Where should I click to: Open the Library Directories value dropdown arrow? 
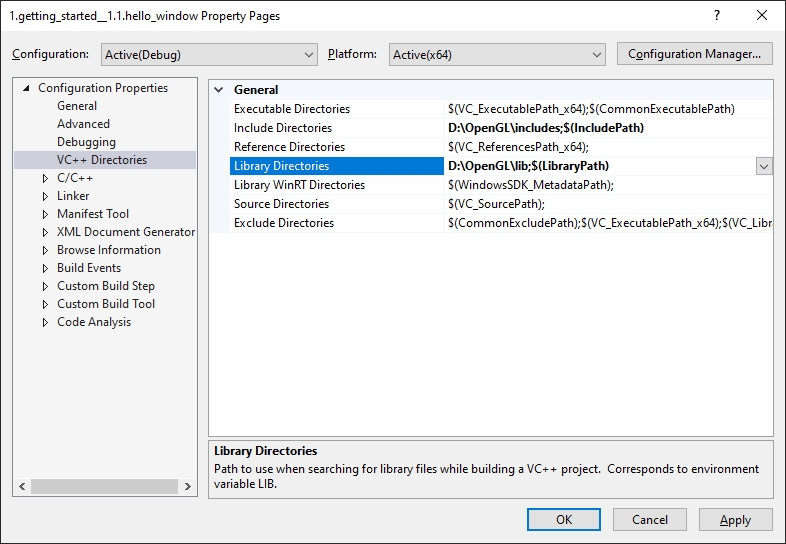[764, 166]
